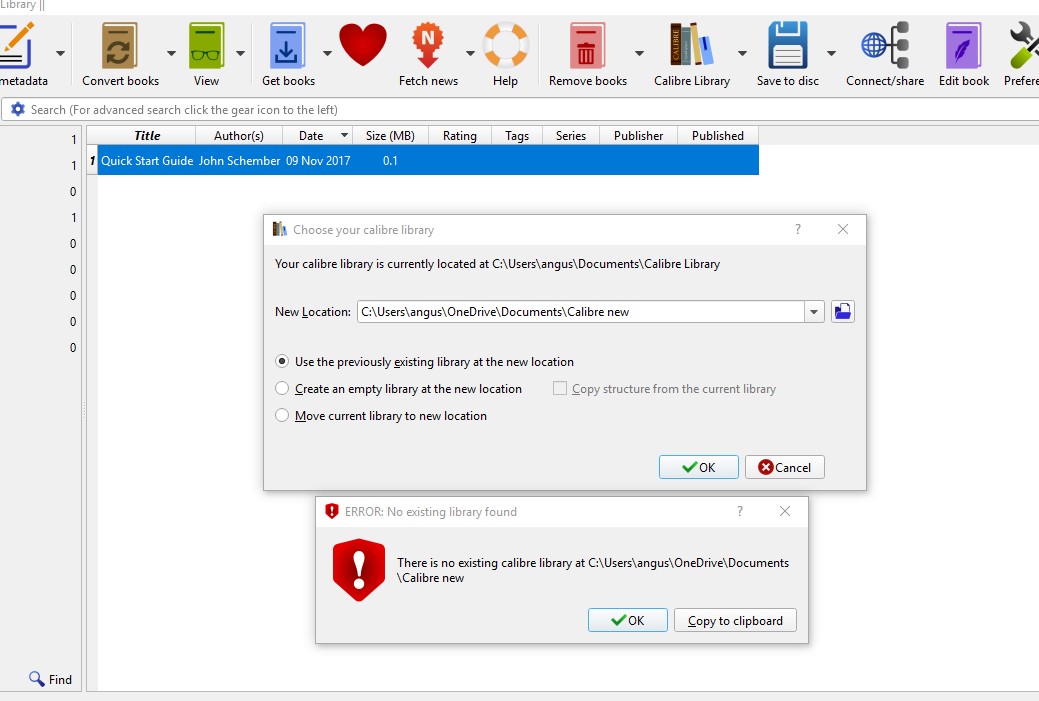Sort by the Publisher column header
The height and width of the screenshot is (701, 1039).
click(x=638, y=135)
